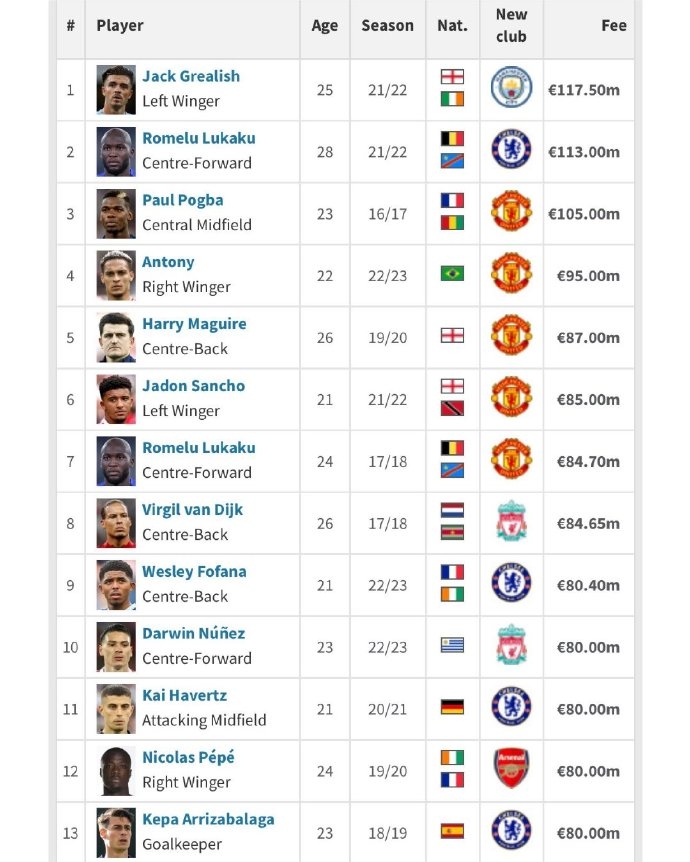Image resolution: width=690 pixels, height=862 pixels.
Task: Sort table by Age column header
Action: (x=324, y=26)
